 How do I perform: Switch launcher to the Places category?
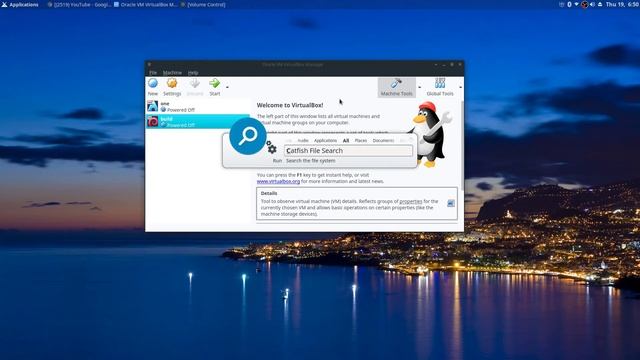(361, 140)
